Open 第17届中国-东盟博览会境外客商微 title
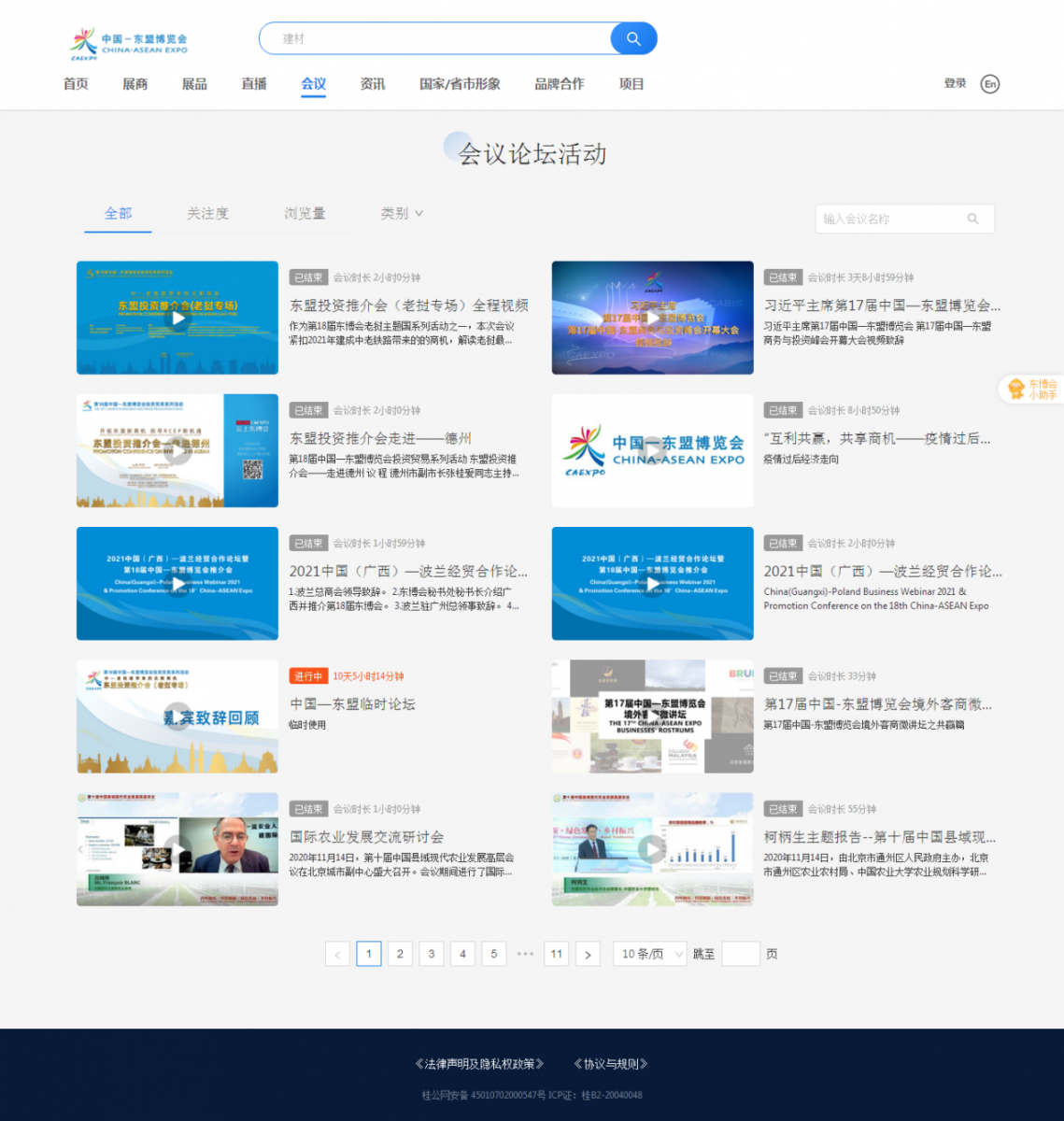This screenshot has height=1121, width=1064. [x=878, y=704]
